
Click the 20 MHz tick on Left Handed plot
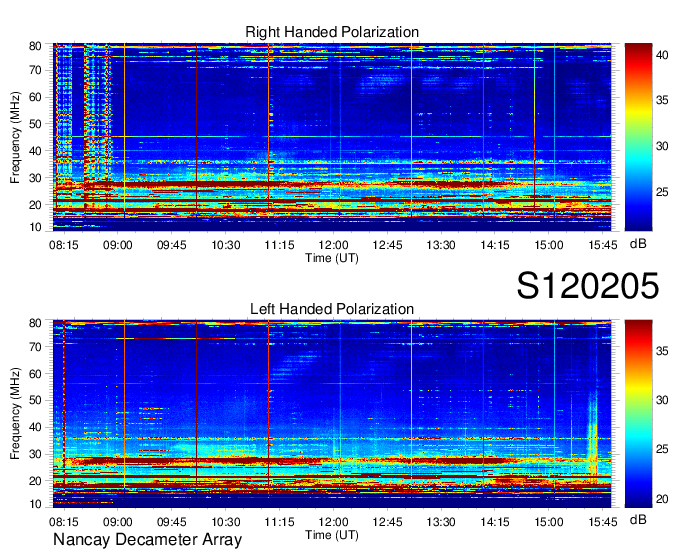pos(35,481)
